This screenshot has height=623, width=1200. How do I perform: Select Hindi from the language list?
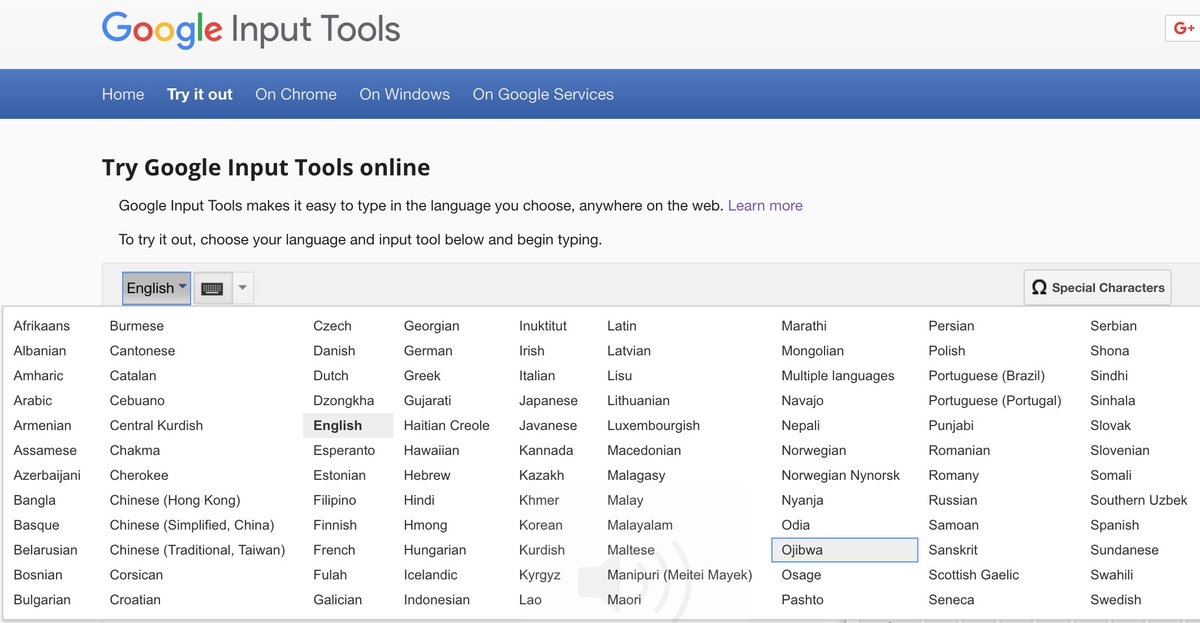click(419, 500)
